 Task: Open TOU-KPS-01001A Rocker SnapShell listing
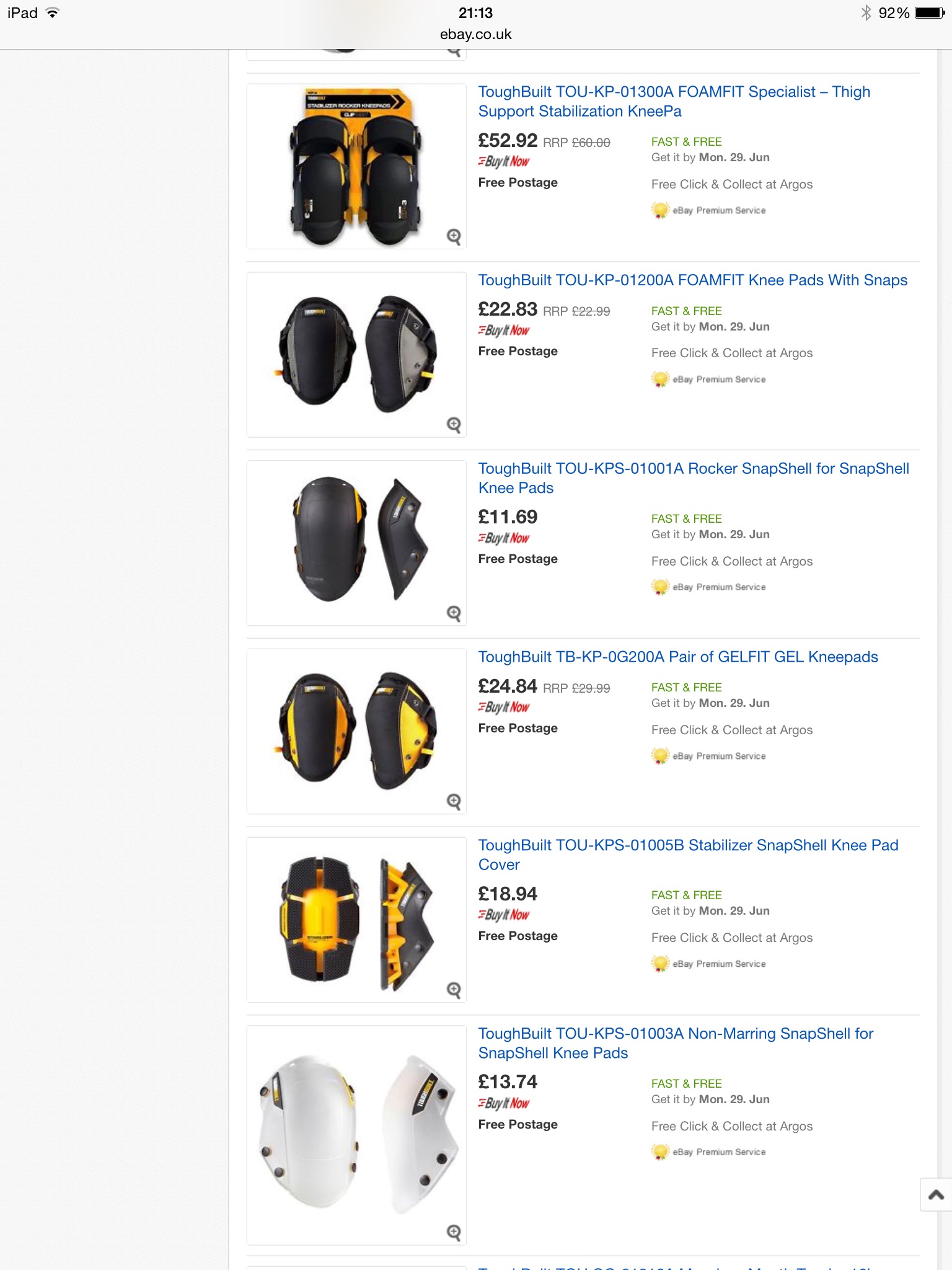click(694, 478)
